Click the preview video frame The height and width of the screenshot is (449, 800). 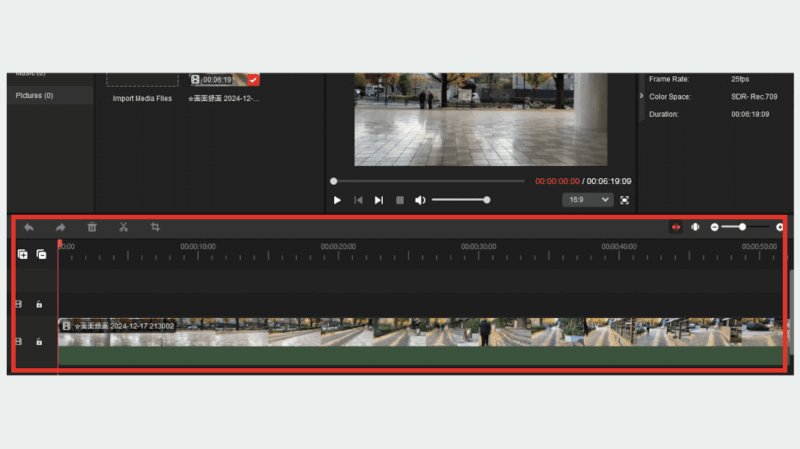pyautogui.click(x=481, y=119)
